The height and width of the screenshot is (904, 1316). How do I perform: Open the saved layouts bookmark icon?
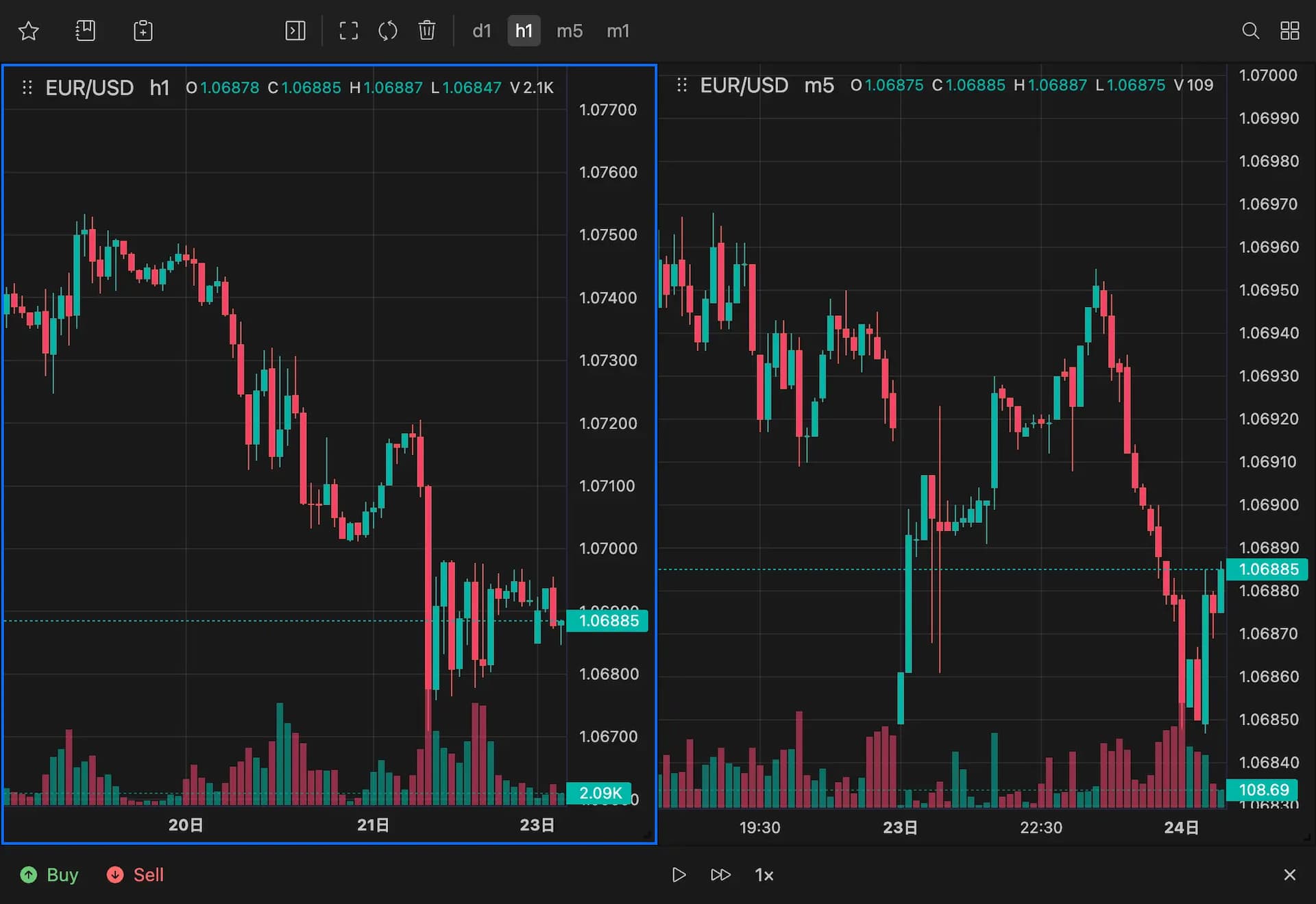tap(86, 31)
